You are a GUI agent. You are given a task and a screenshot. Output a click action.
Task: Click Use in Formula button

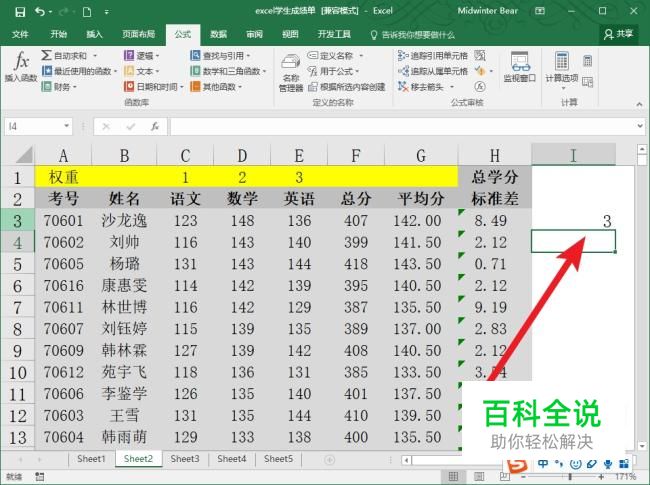334,71
